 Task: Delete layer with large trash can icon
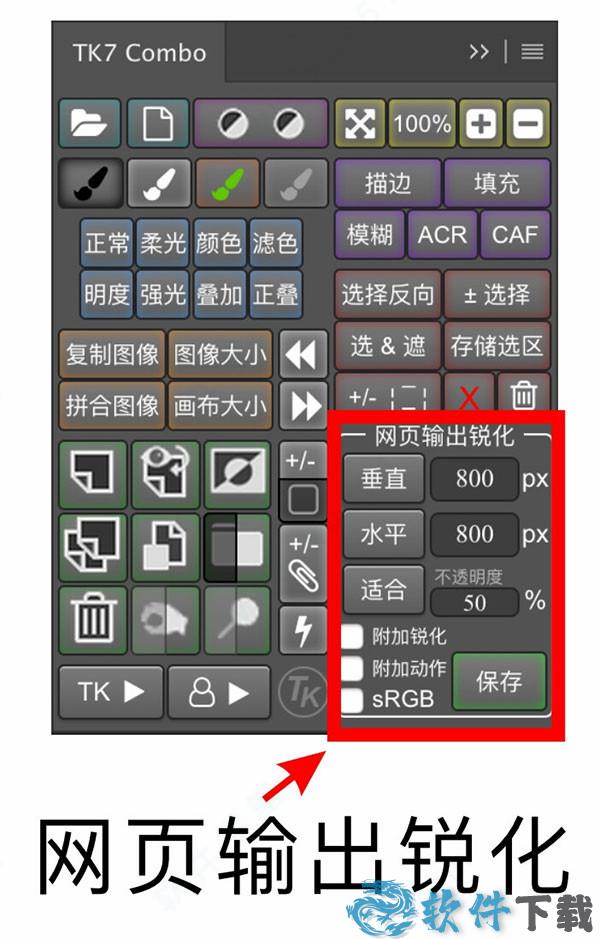pyautogui.click(x=93, y=619)
